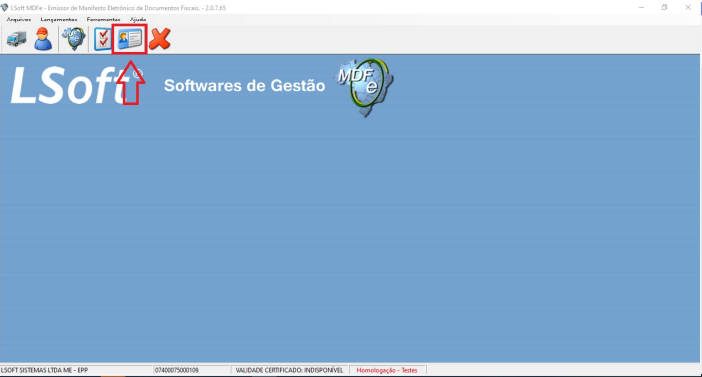
Task: Open the red checklist toolbar icon
Action: [103, 39]
